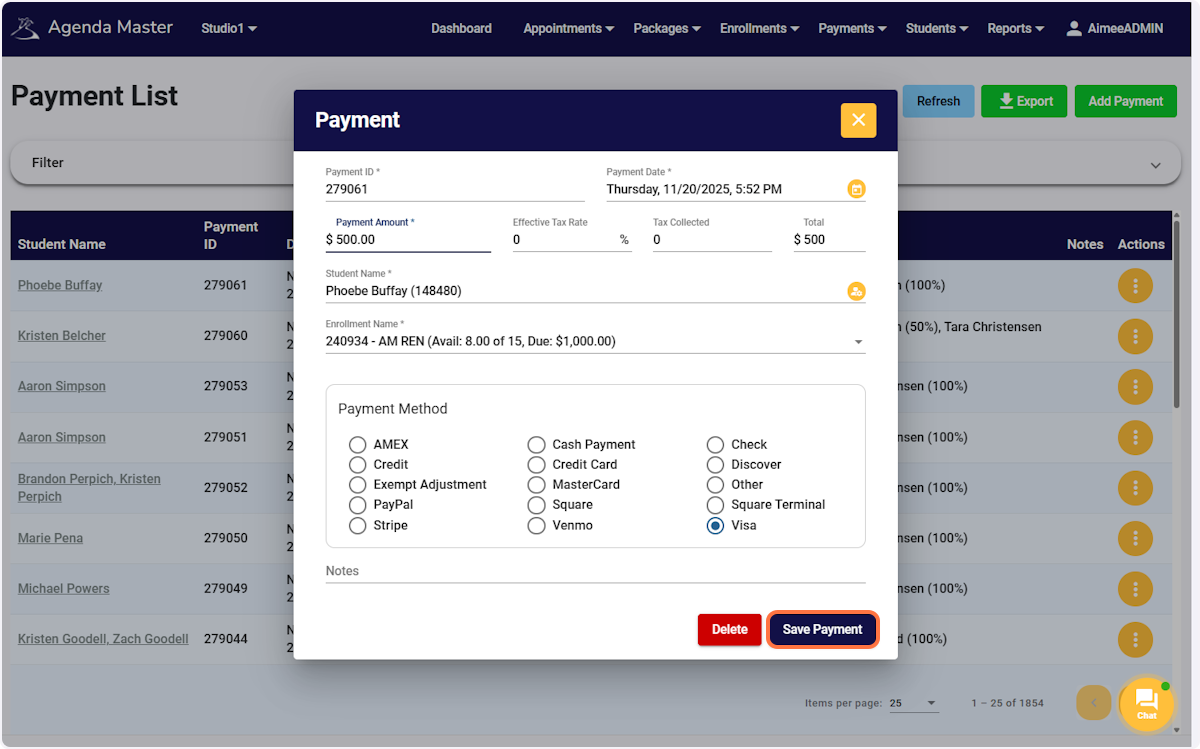Click the user profile icon beside AimeeADMIN

point(1073,28)
